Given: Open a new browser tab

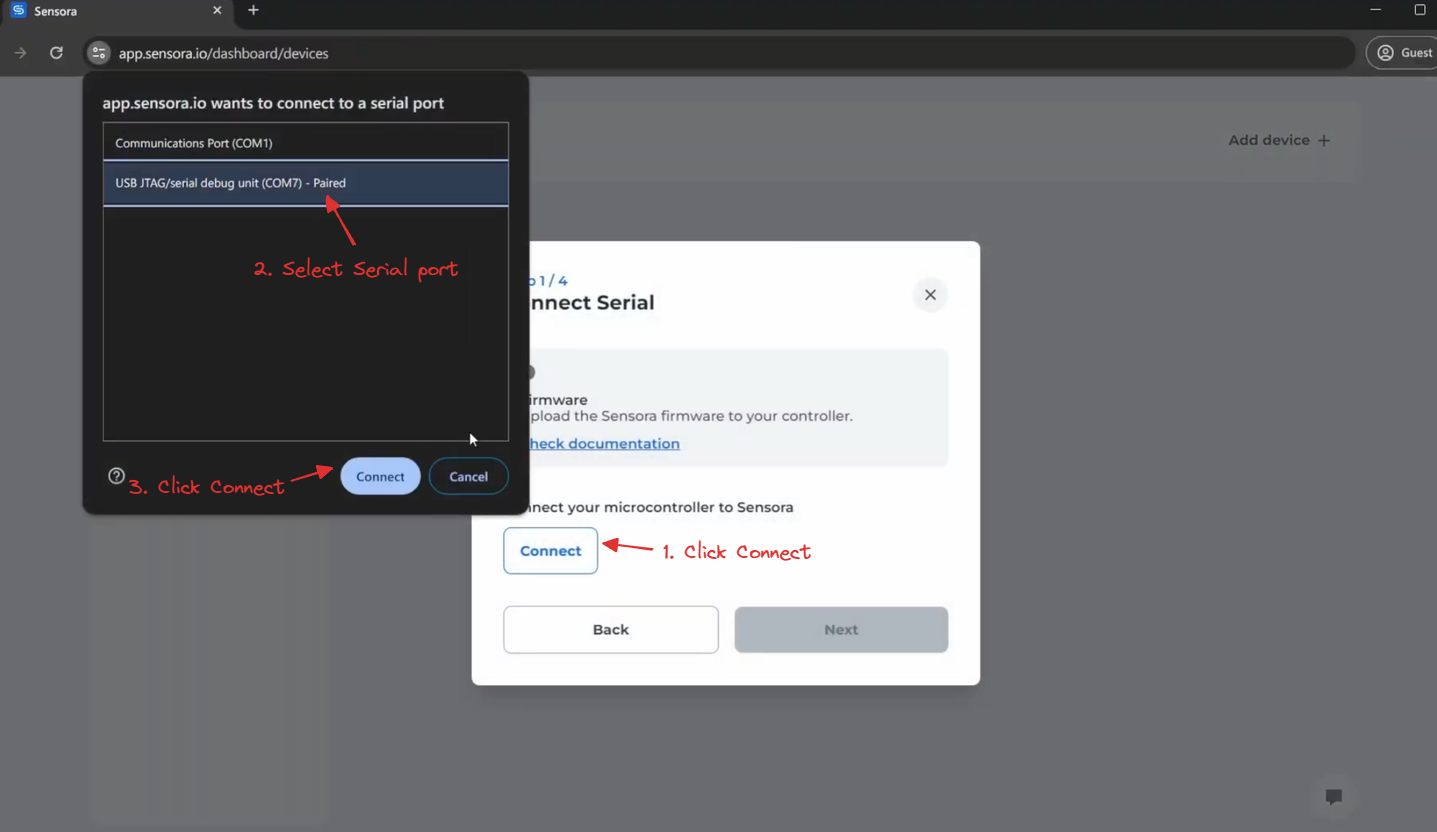Looking at the screenshot, I should tap(252, 12).
